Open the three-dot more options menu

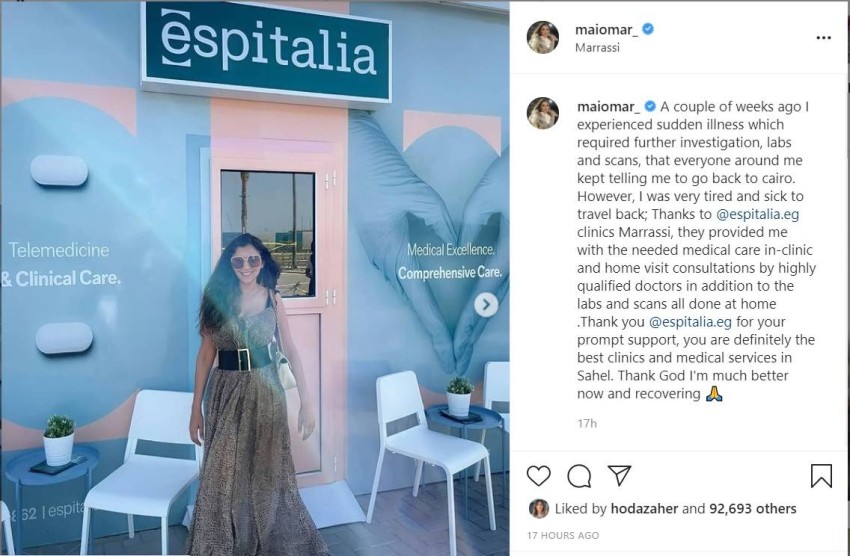pyautogui.click(x=823, y=38)
